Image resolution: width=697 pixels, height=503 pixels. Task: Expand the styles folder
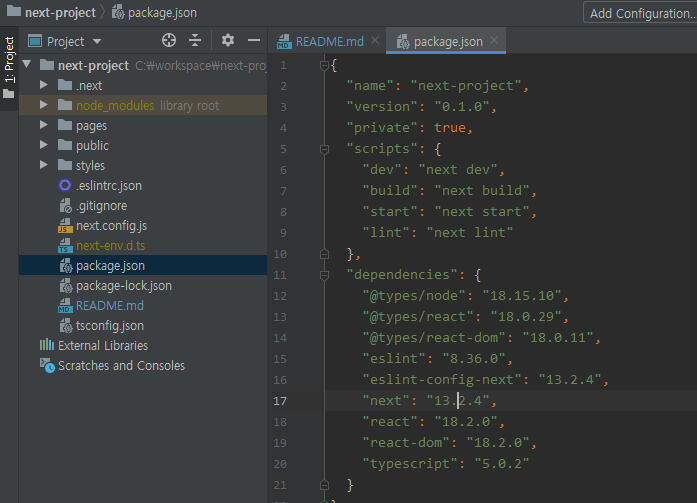(x=44, y=164)
